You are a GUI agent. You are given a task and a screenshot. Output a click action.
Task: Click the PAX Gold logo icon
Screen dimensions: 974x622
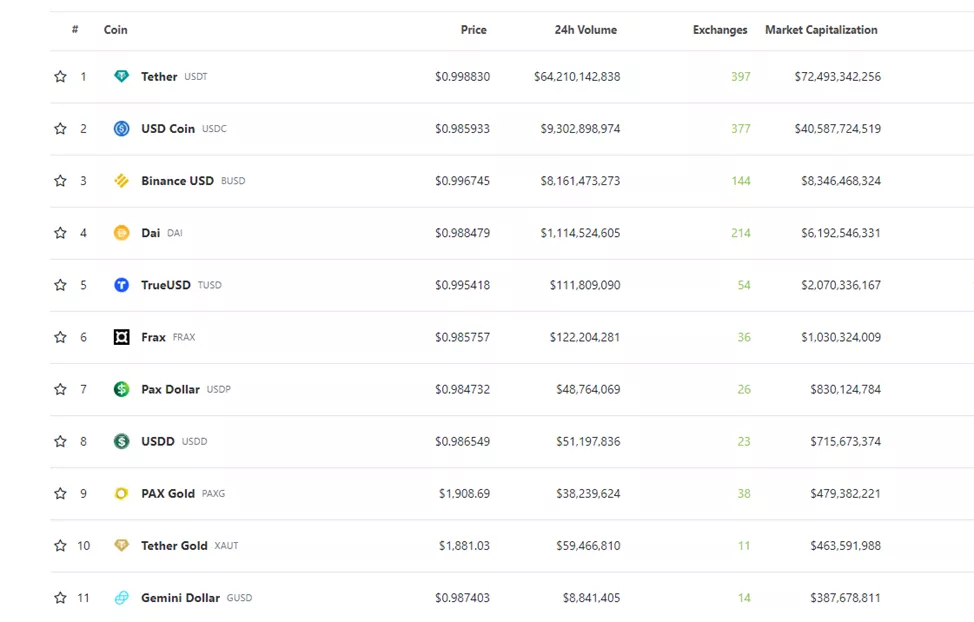[x=121, y=493]
